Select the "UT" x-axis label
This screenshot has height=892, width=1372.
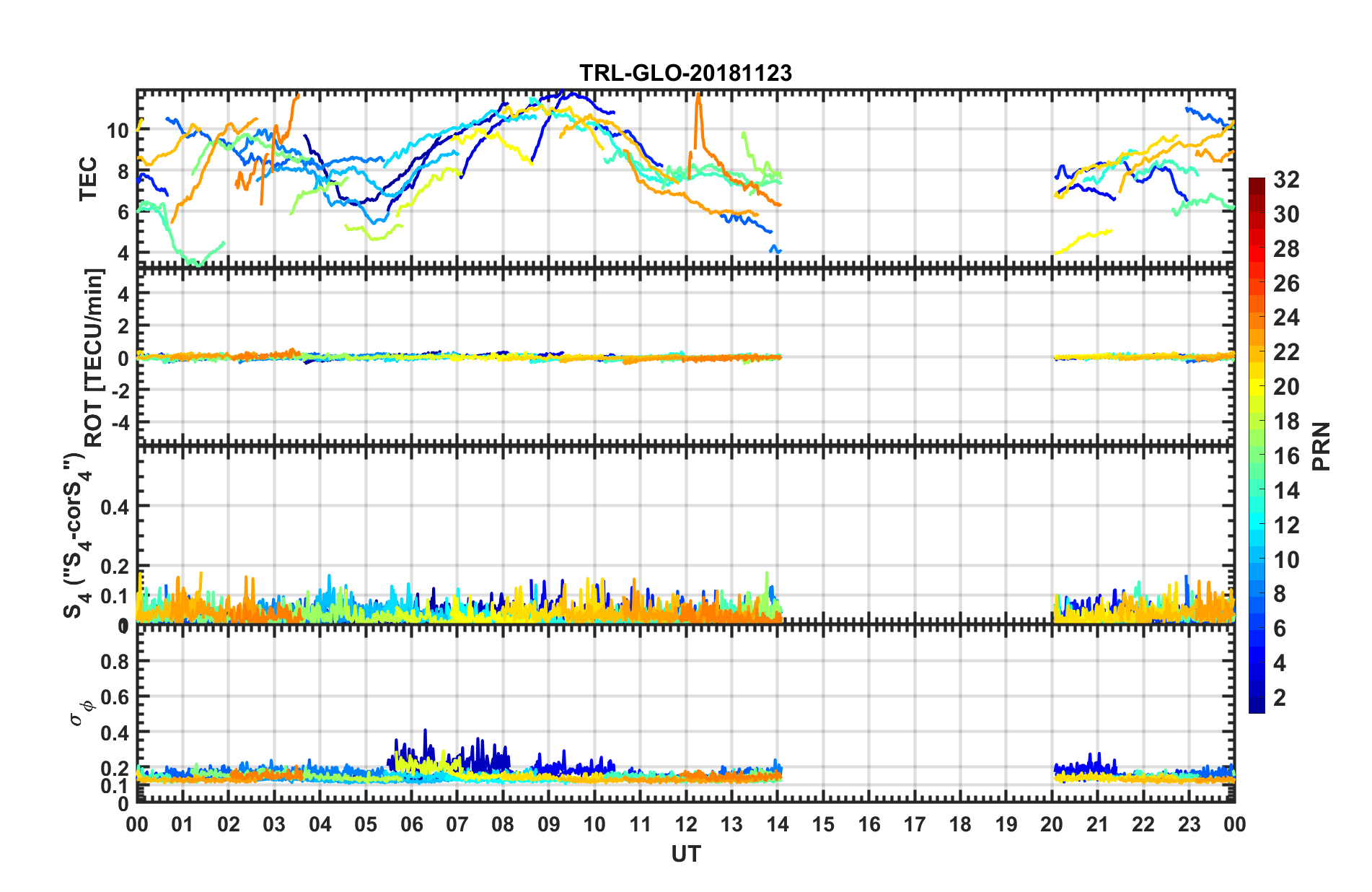[x=685, y=854]
